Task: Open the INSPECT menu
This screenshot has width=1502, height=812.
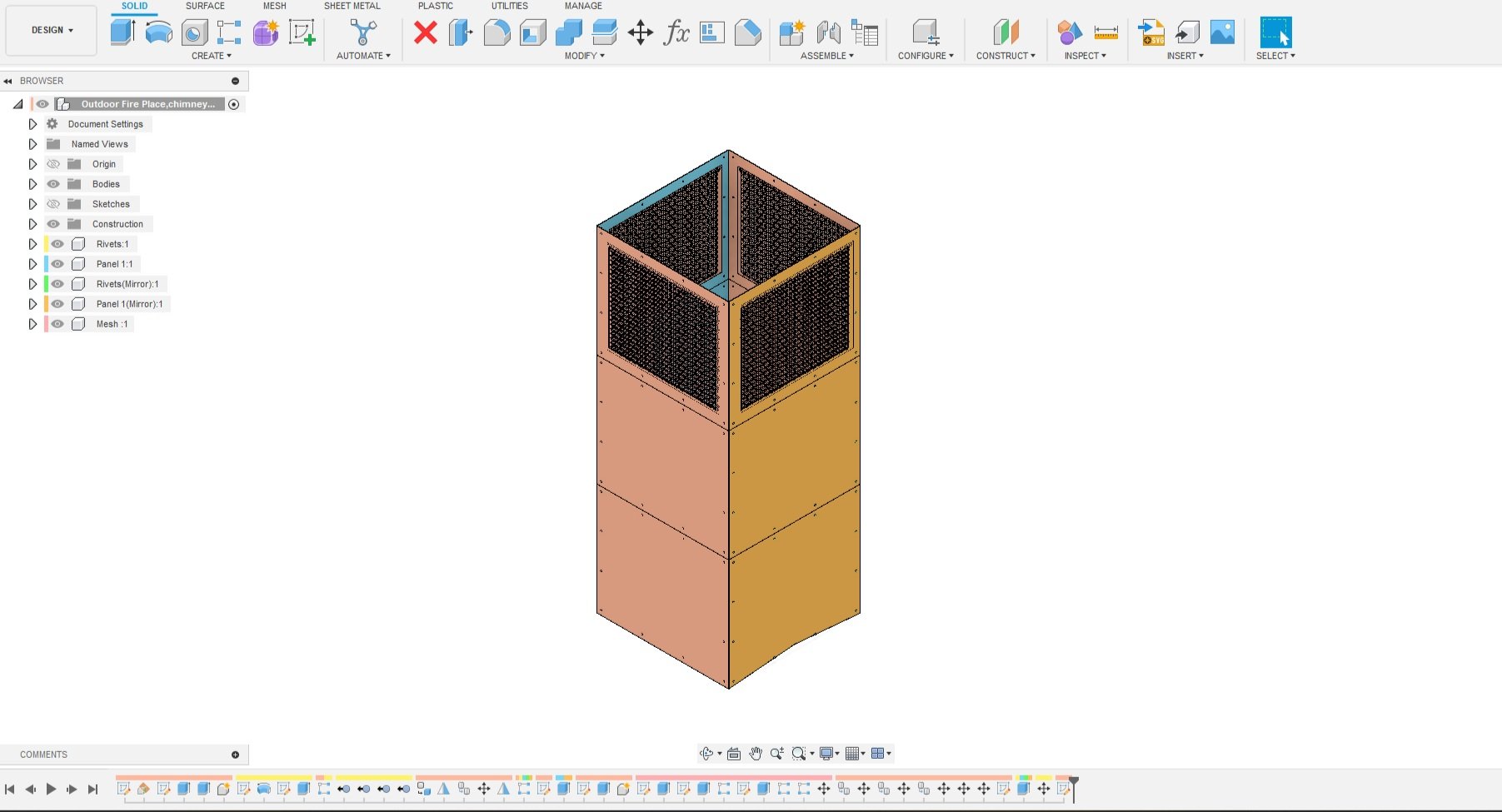Action: (1085, 56)
